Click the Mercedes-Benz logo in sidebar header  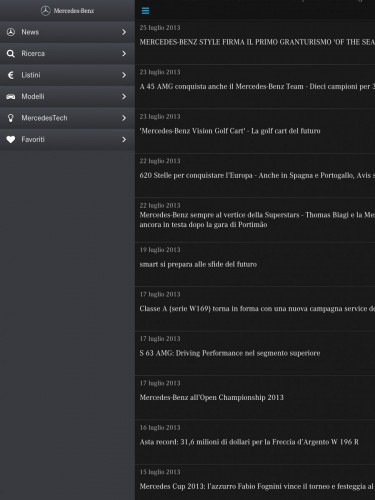pyautogui.click(x=67, y=11)
